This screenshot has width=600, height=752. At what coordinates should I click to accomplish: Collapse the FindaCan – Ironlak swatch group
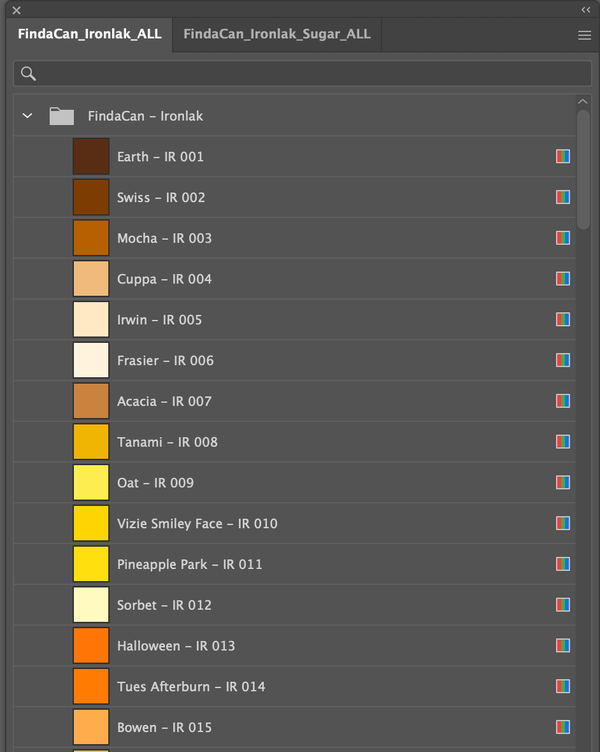click(27, 116)
